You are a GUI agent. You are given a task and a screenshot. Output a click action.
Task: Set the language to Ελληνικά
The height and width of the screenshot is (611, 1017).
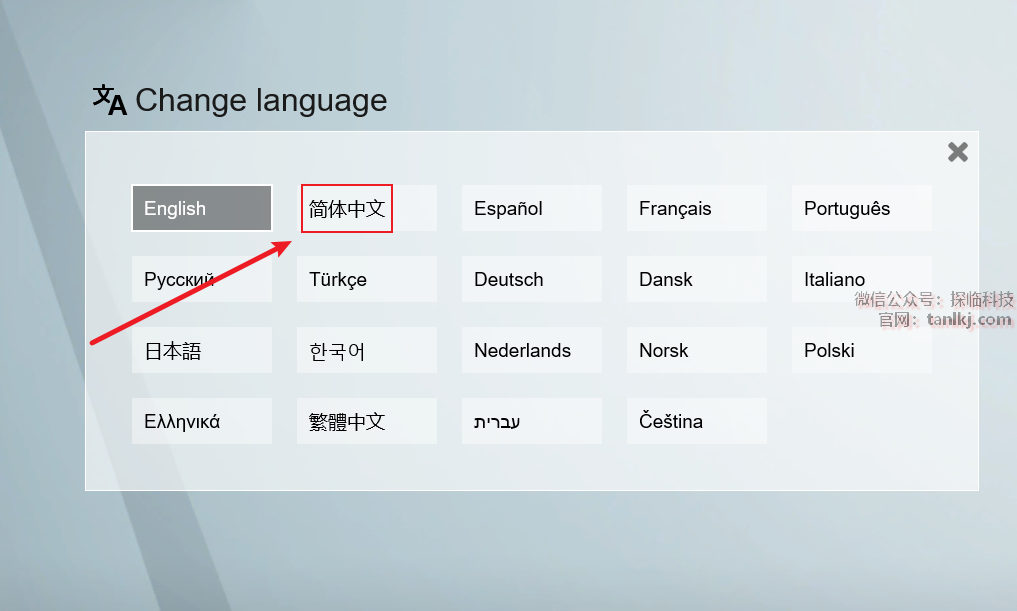(201, 421)
